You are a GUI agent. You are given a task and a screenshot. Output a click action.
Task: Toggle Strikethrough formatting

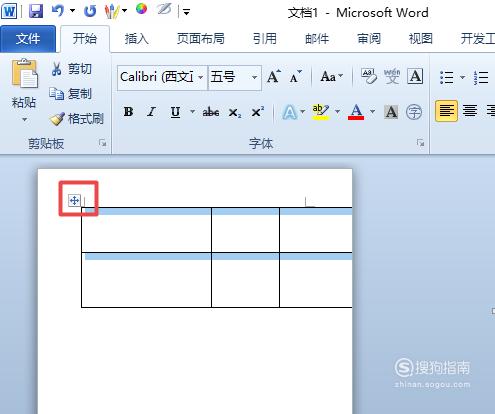211,112
